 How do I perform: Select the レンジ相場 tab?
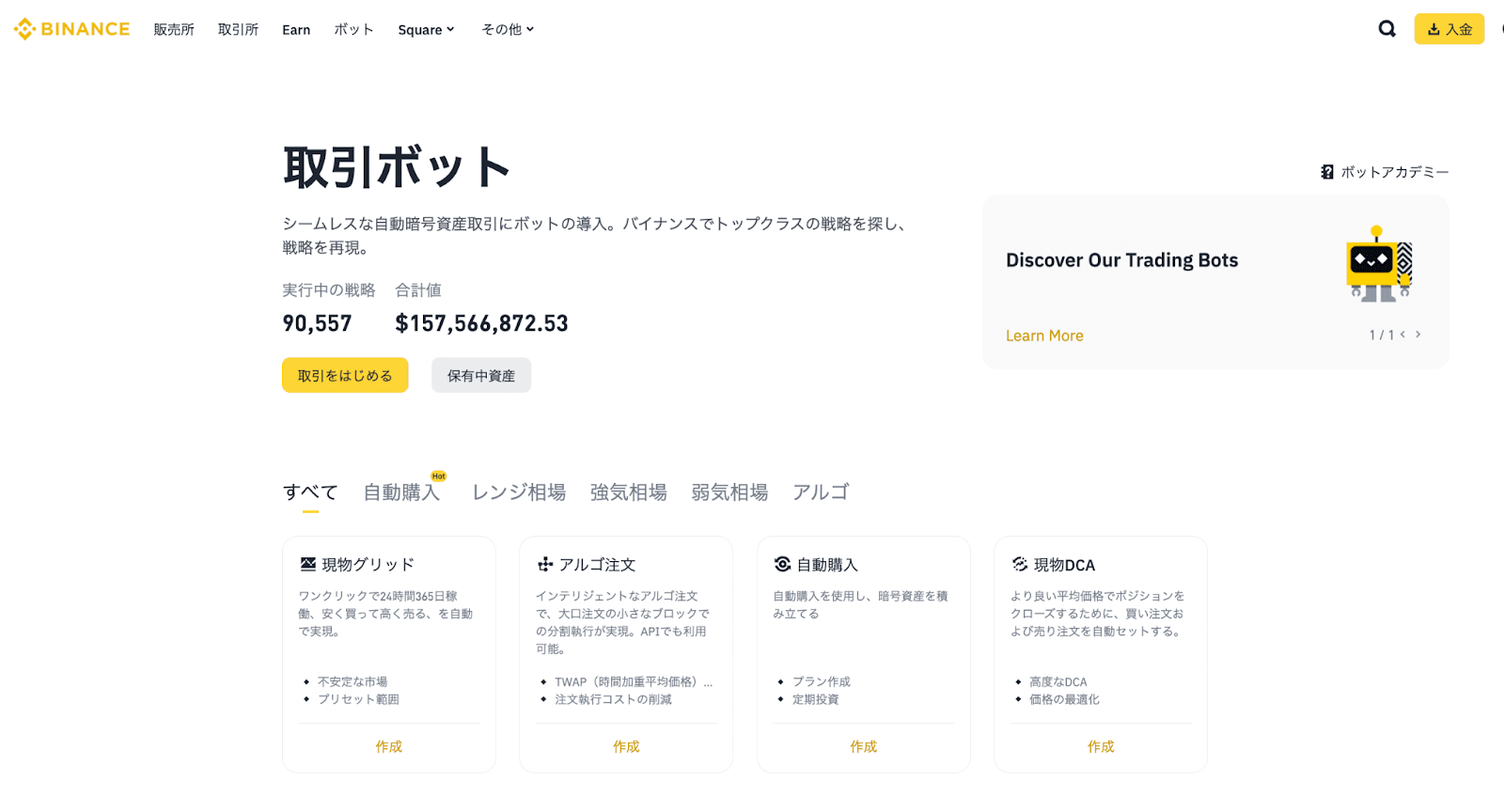[x=519, y=492]
